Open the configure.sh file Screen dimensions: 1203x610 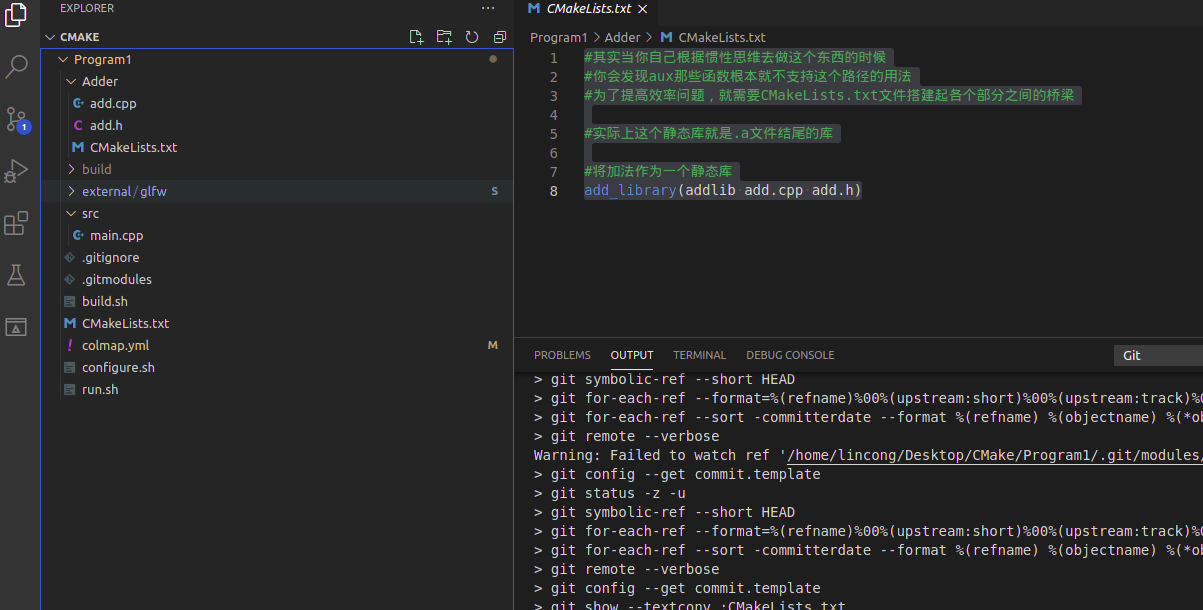click(118, 367)
